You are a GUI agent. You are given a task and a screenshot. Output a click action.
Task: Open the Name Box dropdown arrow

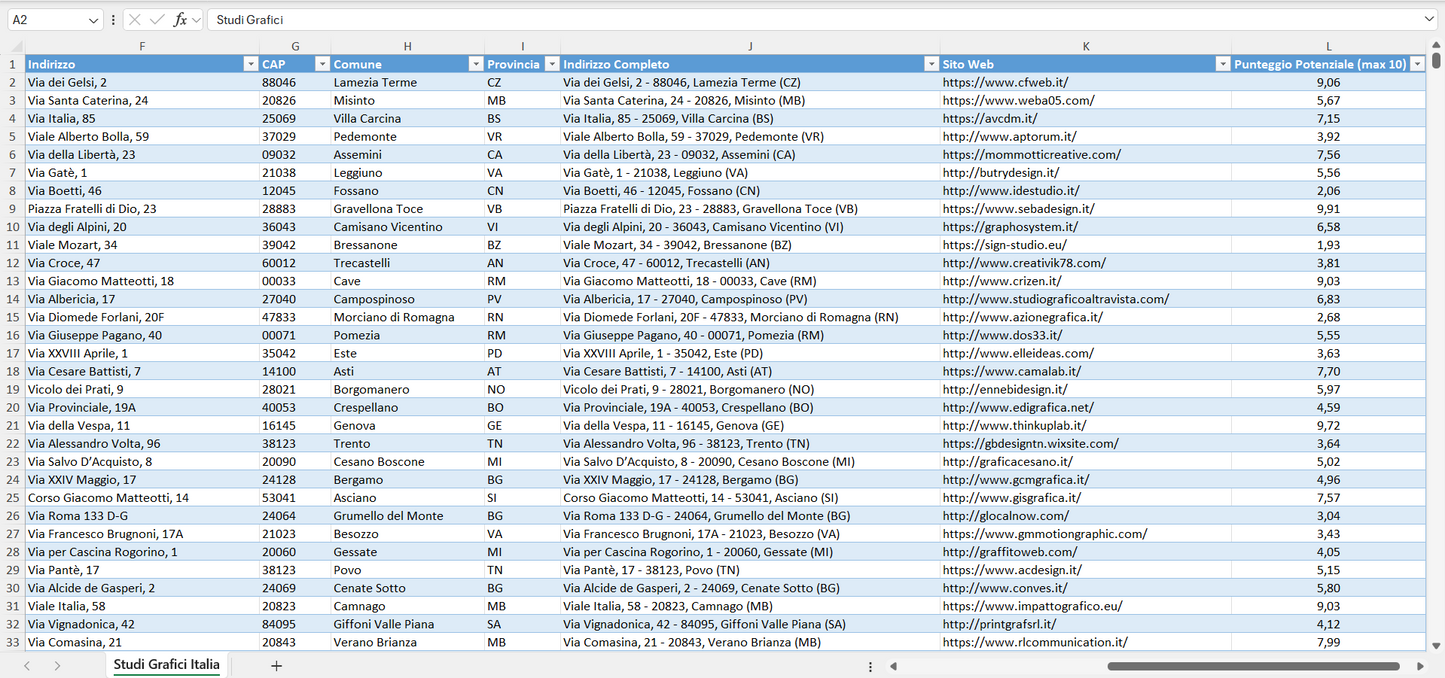[x=92, y=19]
